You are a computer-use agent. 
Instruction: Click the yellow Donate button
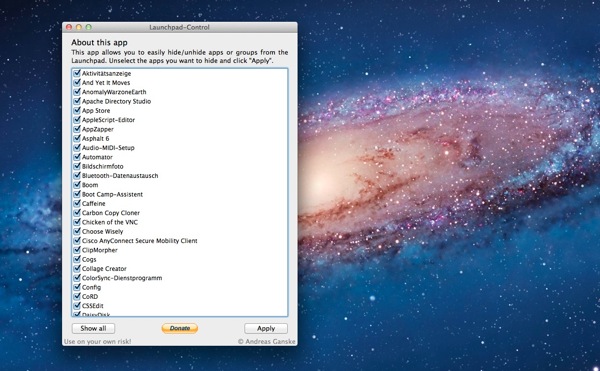pos(180,328)
